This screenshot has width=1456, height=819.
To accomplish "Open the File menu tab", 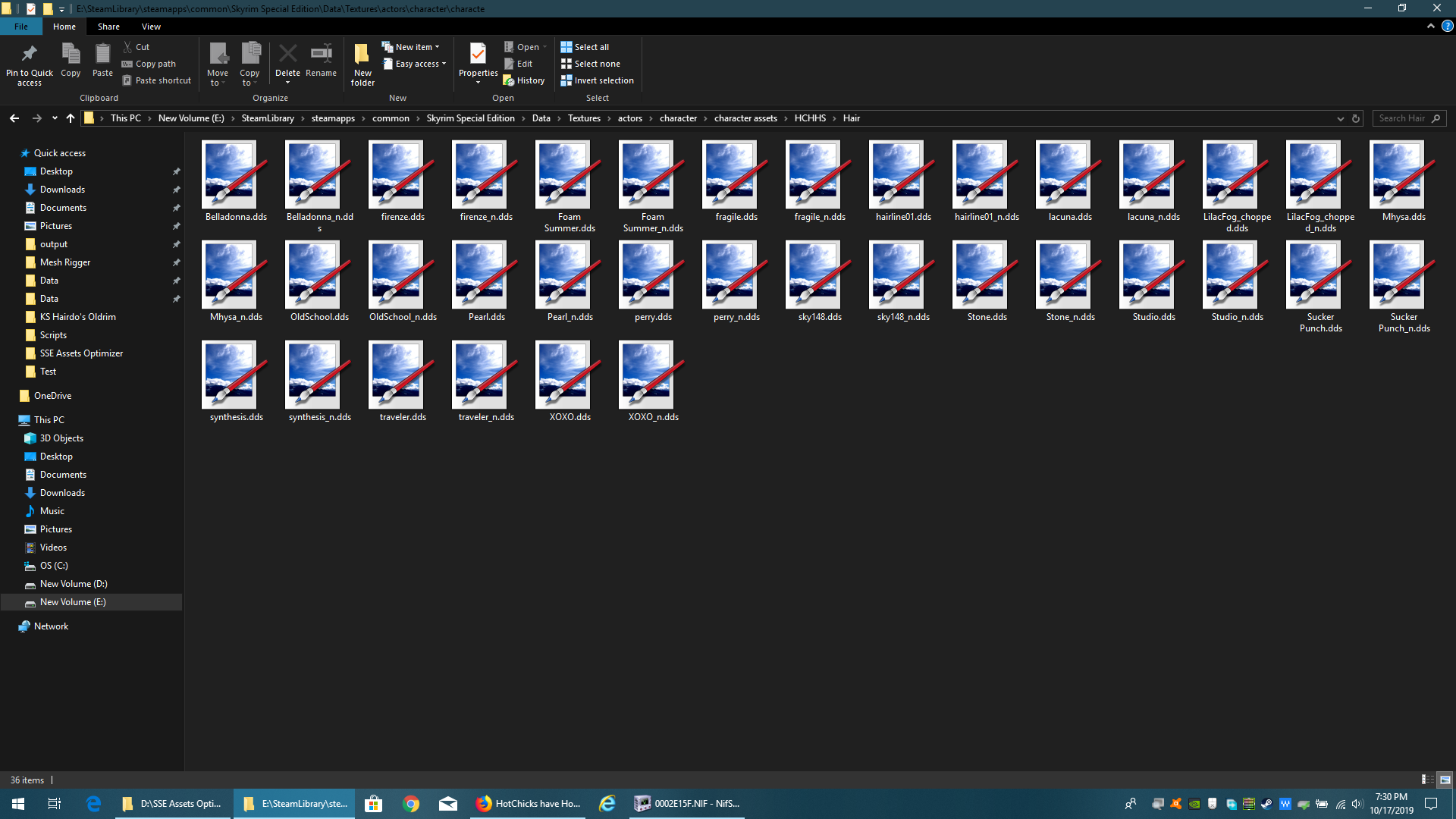I will coord(21,27).
